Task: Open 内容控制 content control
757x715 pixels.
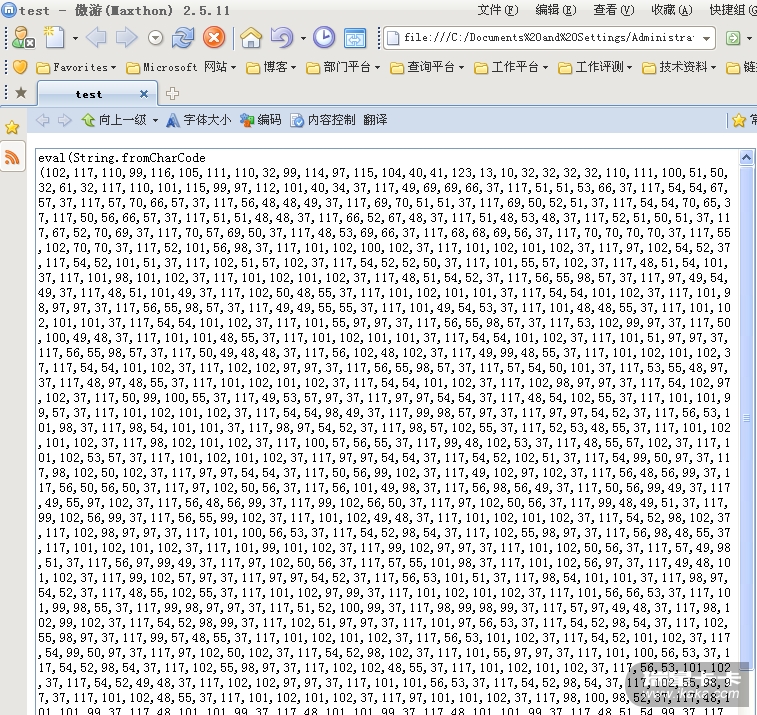Action: [323, 120]
